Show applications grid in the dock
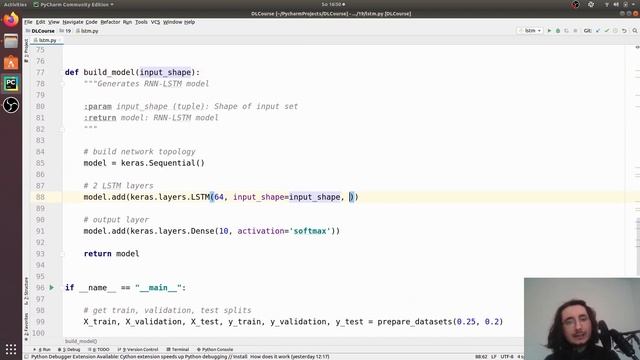 pos(11,349)
